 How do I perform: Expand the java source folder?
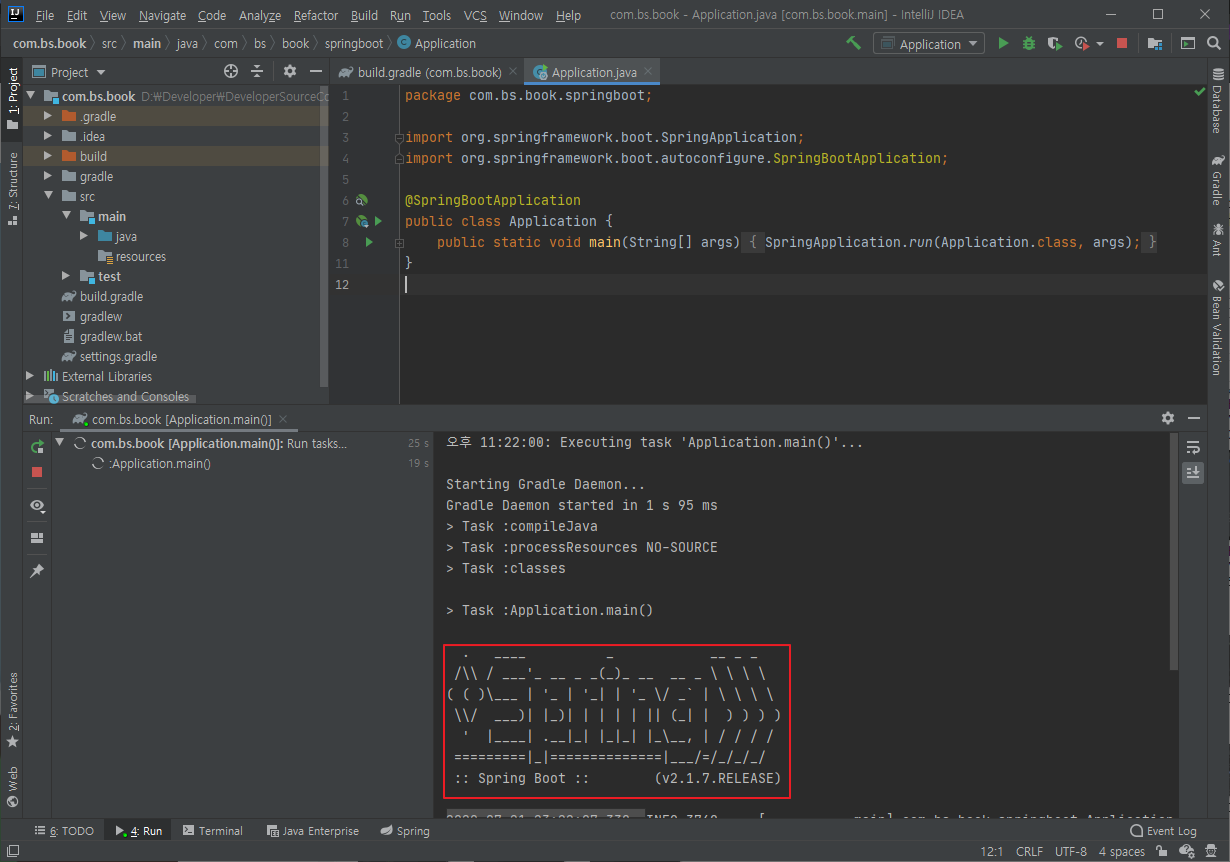click(x=84, y=236)
